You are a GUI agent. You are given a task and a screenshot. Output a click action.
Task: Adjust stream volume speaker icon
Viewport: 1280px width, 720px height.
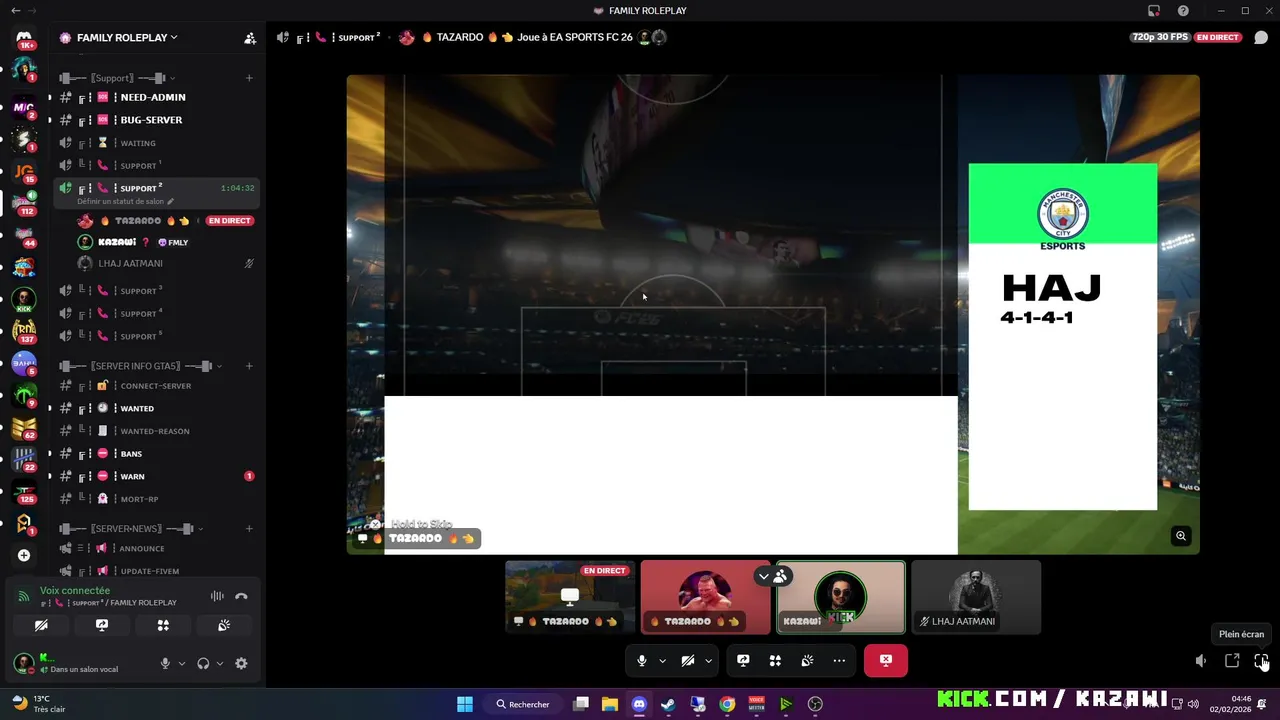click(1201, 661)
